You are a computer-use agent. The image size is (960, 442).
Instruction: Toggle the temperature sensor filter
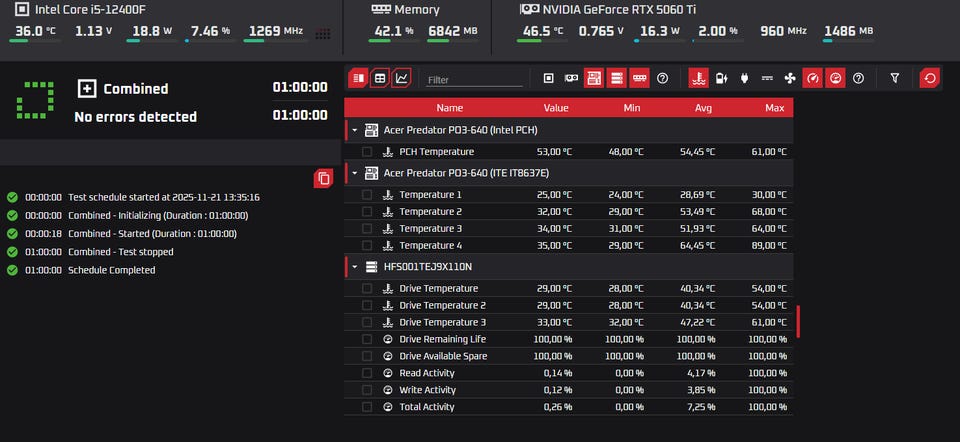click(699, 78)
